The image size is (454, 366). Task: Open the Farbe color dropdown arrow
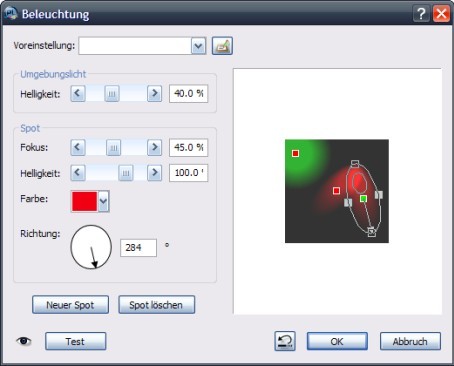(x=104, y=201)
